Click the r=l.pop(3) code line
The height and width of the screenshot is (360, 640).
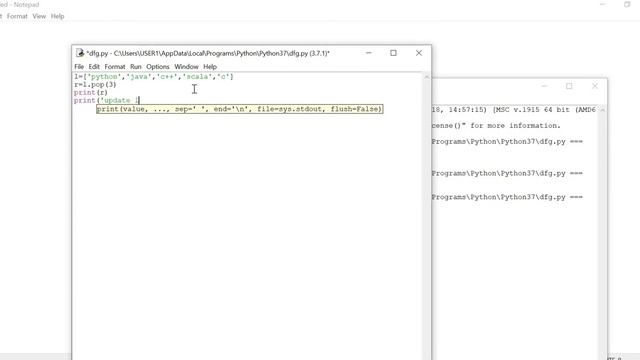(x=95, y=84)
